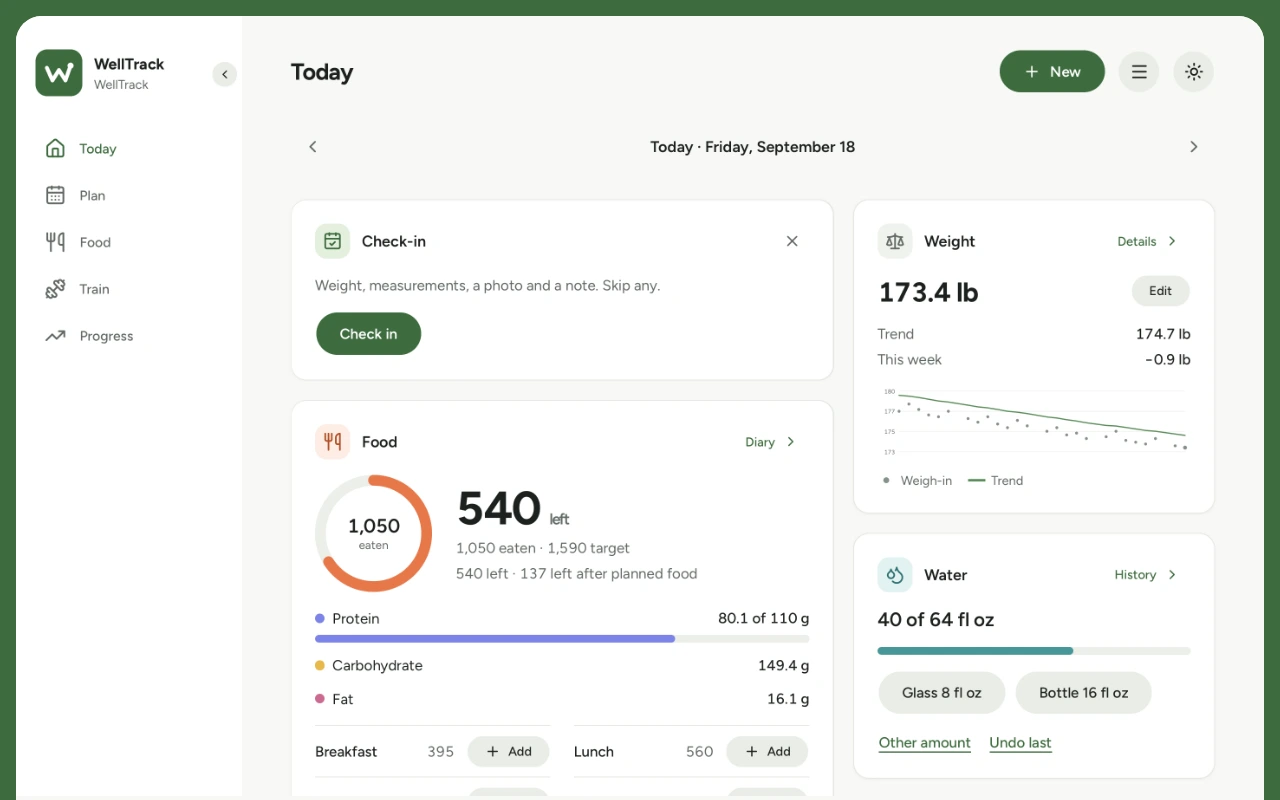This screenshot has height=800, width=1280.
Task: Click the weight trend chart
Action: [1034, 421]
